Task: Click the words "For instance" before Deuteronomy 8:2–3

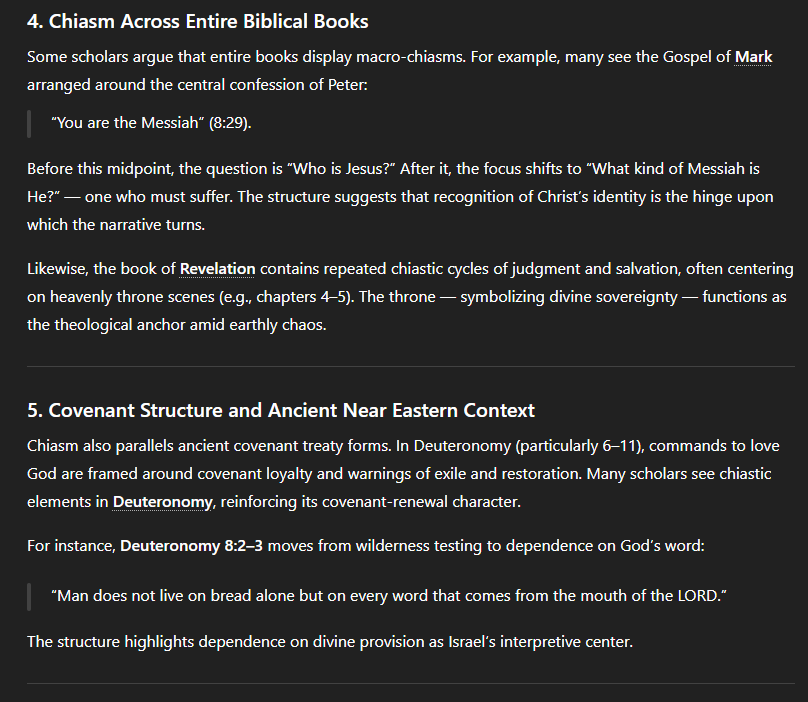Action: (70, 548)
